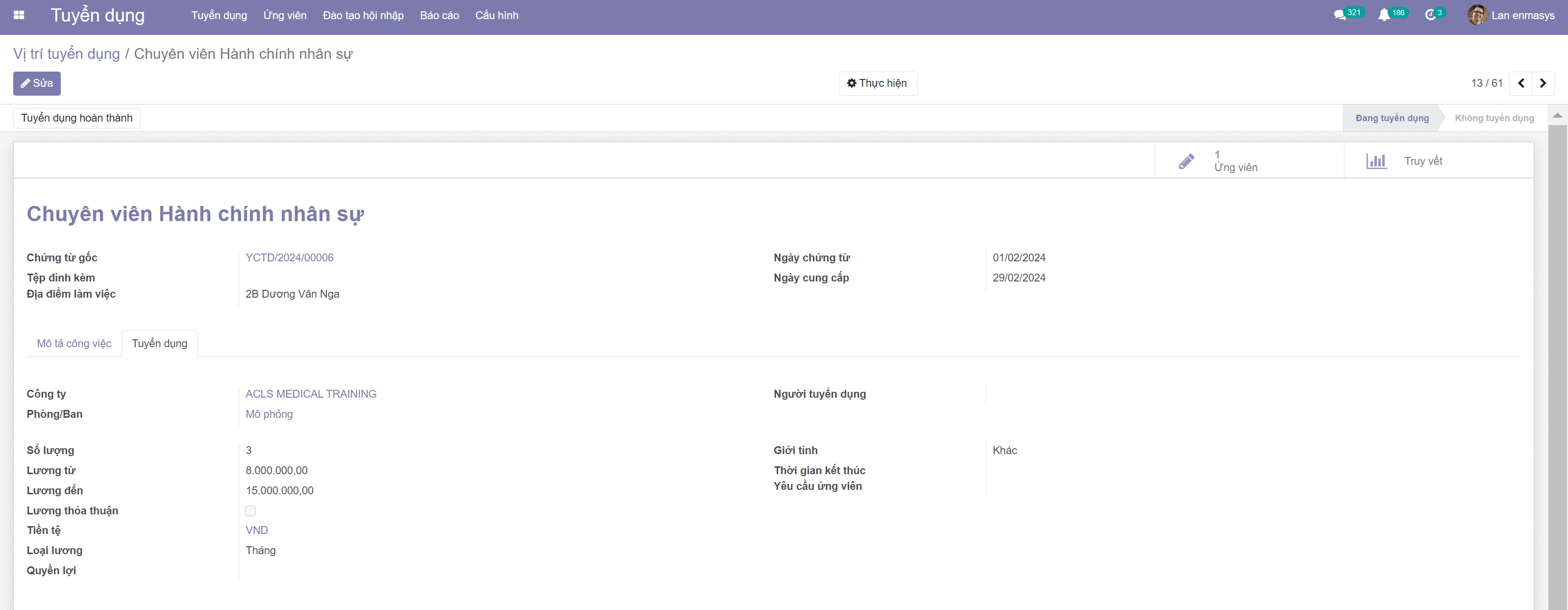
Task: Open the Báo cáo menu
Action: tap(439, 15)
